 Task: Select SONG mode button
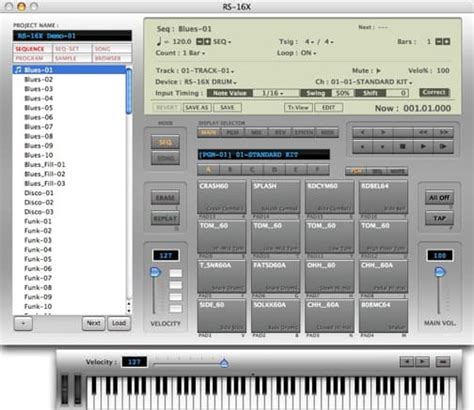pyautogui.click(x=165, y=158)
